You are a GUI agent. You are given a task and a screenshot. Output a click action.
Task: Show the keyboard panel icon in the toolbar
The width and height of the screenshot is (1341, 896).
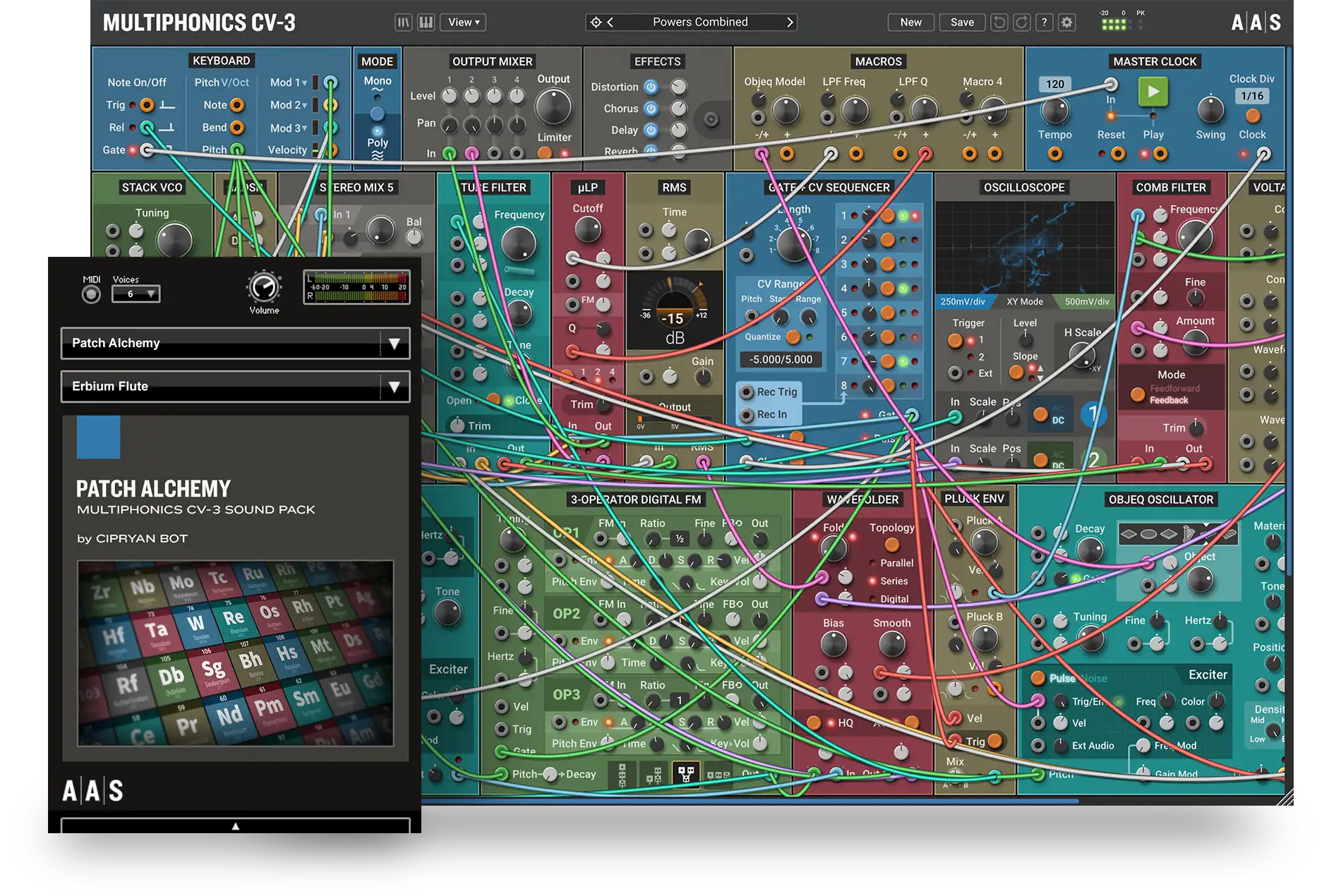click(426, 23)
